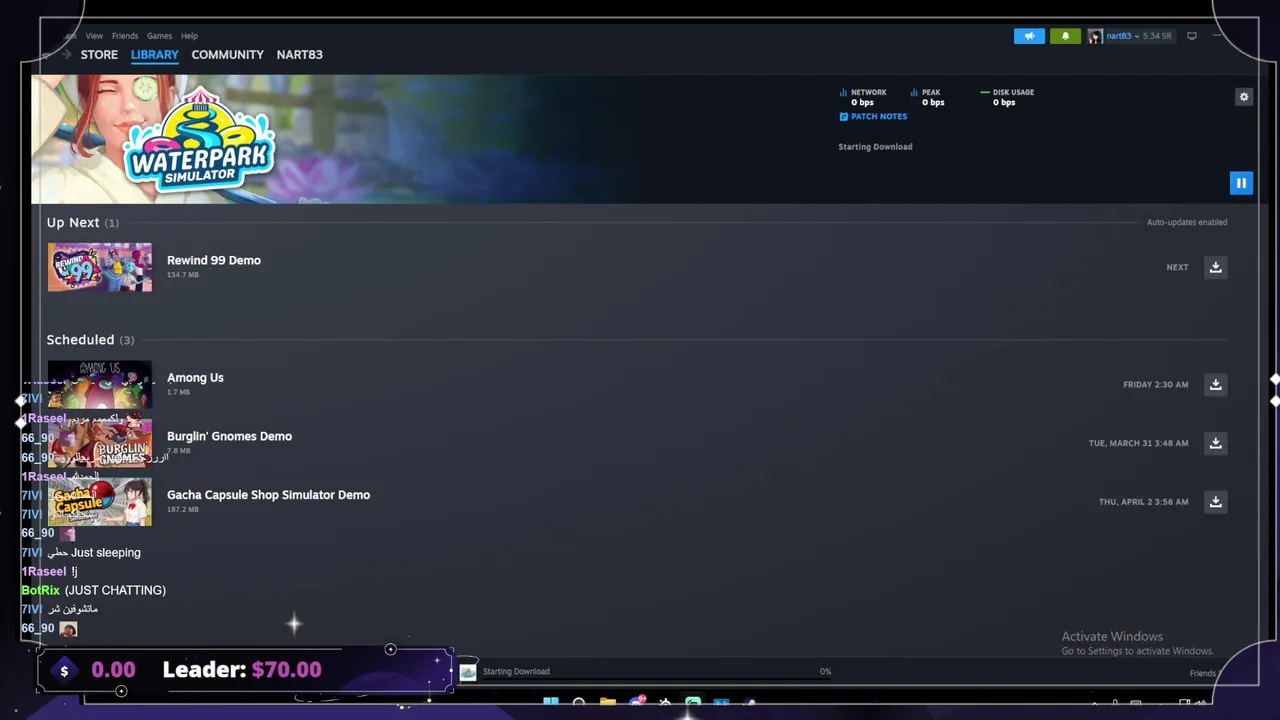Open the Friends chat button
Viewport: 1280px width, 720px height.
click(x=1203, y=673)
